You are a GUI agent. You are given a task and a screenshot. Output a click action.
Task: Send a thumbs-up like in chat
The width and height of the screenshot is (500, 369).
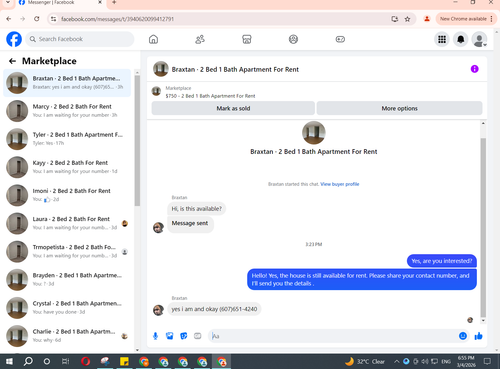tap(478, 336)
